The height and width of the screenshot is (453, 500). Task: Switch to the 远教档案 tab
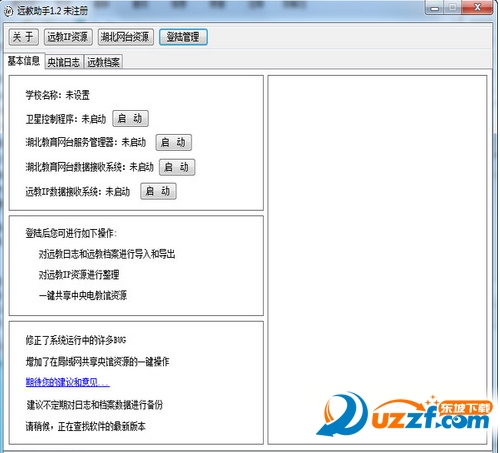[x=103, y=62]
